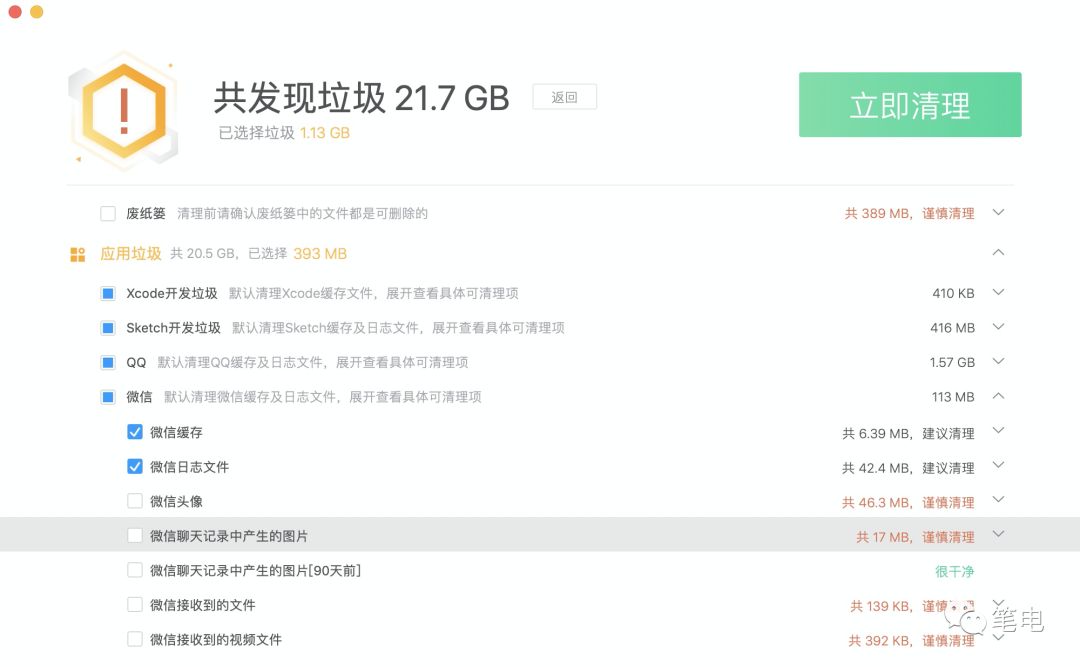The width and height of the screenshot is (1080, 667).
Task: Click the 立即清理 button
Action: pos(909,104)
